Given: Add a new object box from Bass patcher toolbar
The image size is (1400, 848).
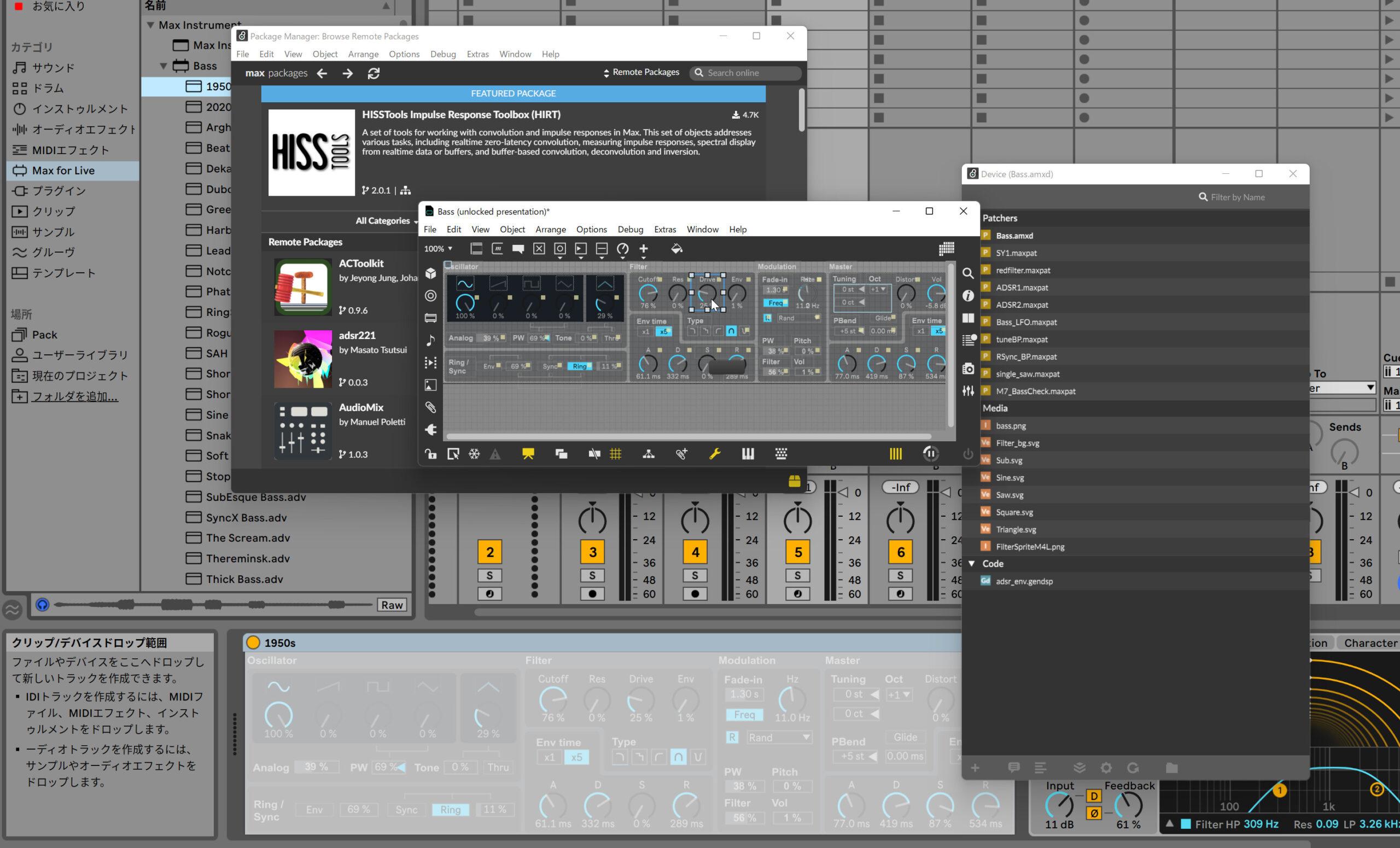Looking at the screenshot, I should tap(476, 249).
